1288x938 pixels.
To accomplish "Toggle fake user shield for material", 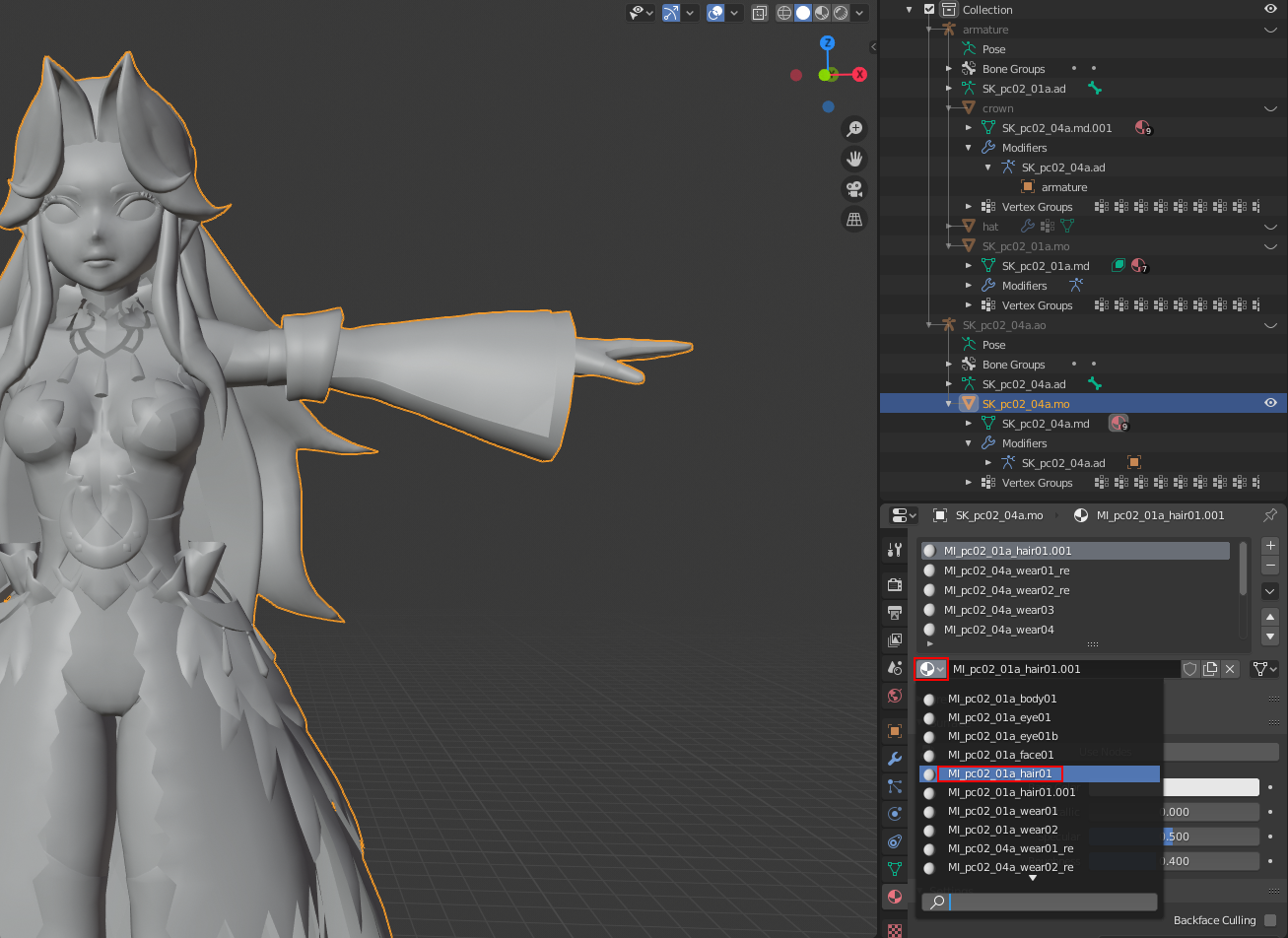I will point(1190,669).
